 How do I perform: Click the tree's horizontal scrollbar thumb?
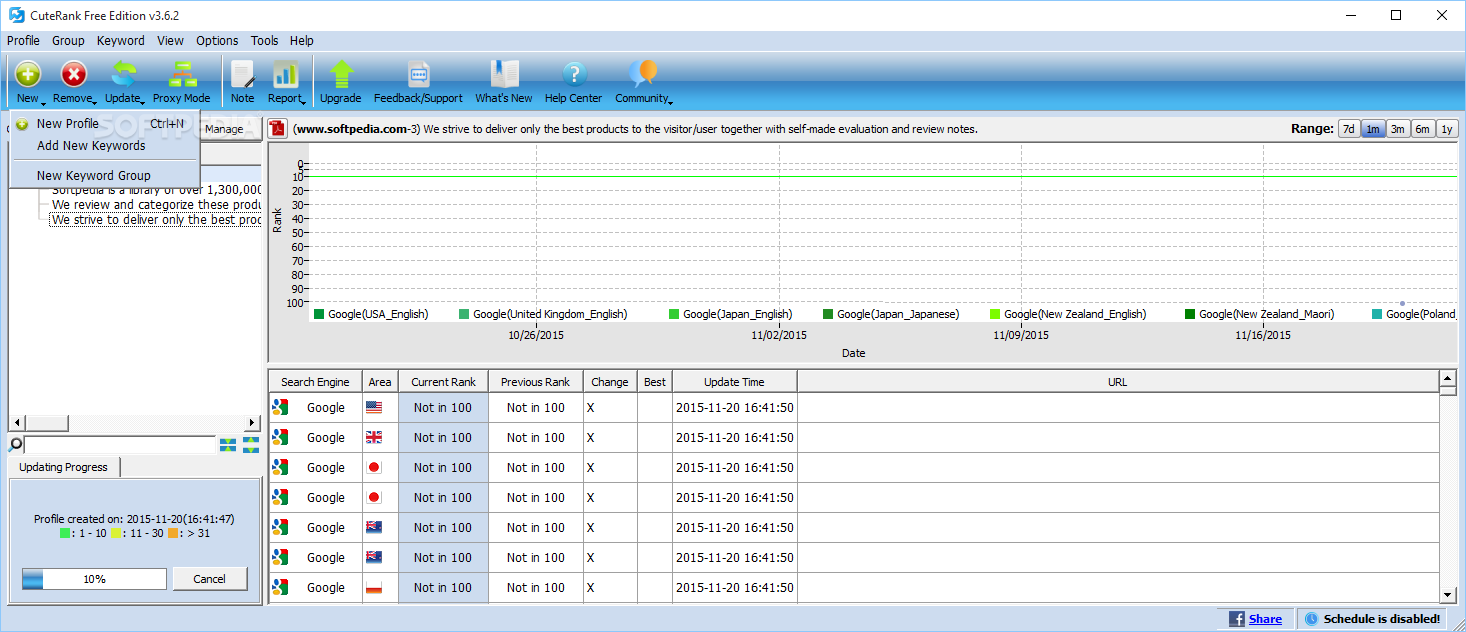click(46, 423)
